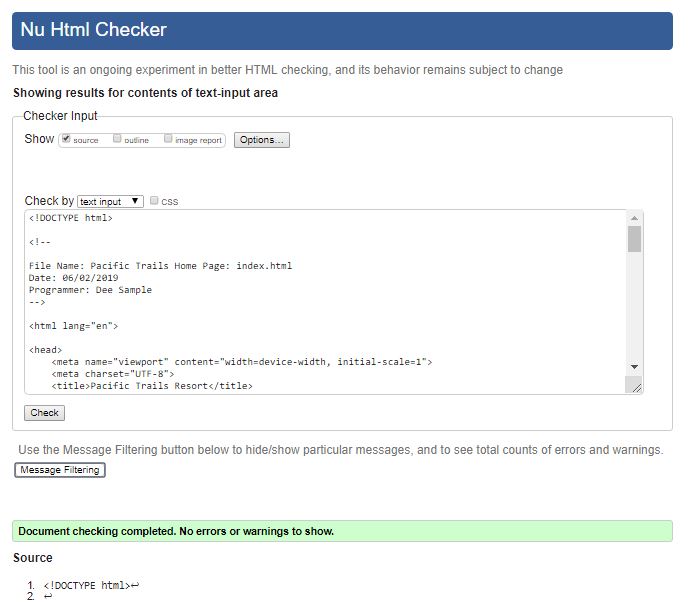Image resolution: width=691 pixels, height=602 pixels.
Task: Click the Check button
Action: click(x=45, y=413)
